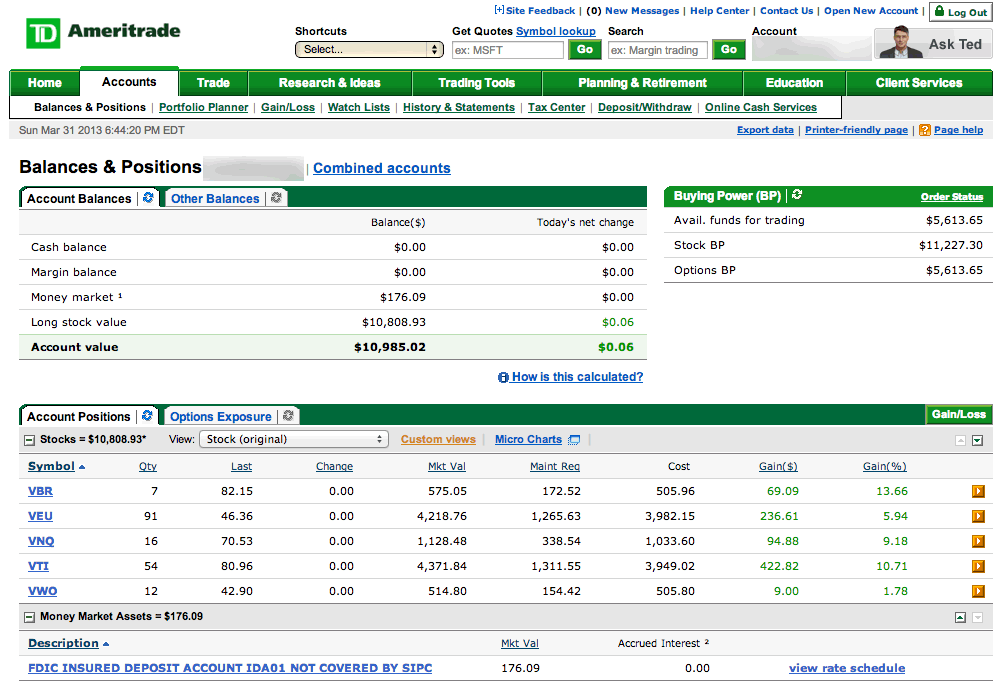
Task: Open the Trade tab
Action: point(213,83)
